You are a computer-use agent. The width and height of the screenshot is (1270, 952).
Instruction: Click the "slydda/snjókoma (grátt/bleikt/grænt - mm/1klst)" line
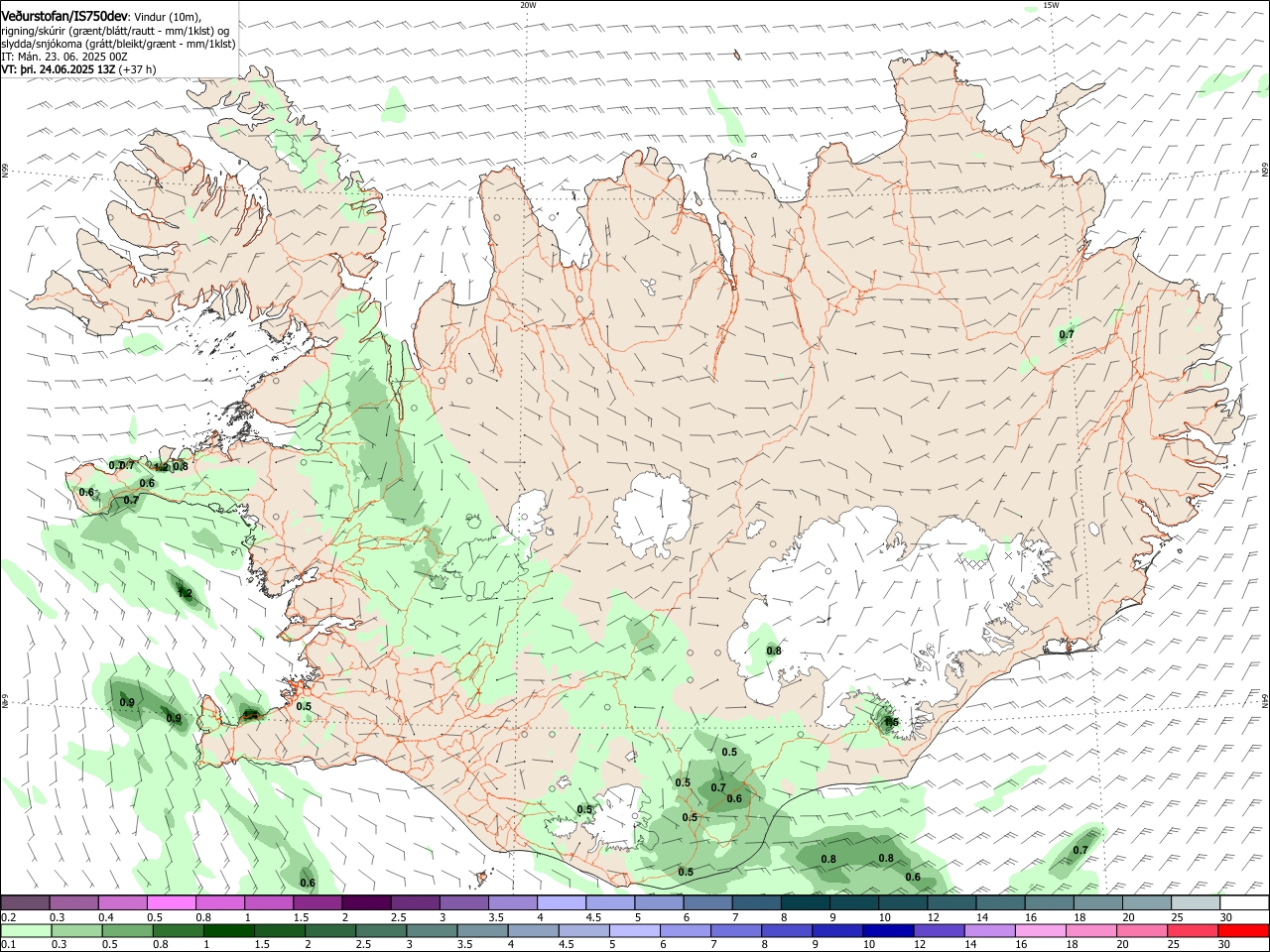pyautogui.click(x=118, y=44)
